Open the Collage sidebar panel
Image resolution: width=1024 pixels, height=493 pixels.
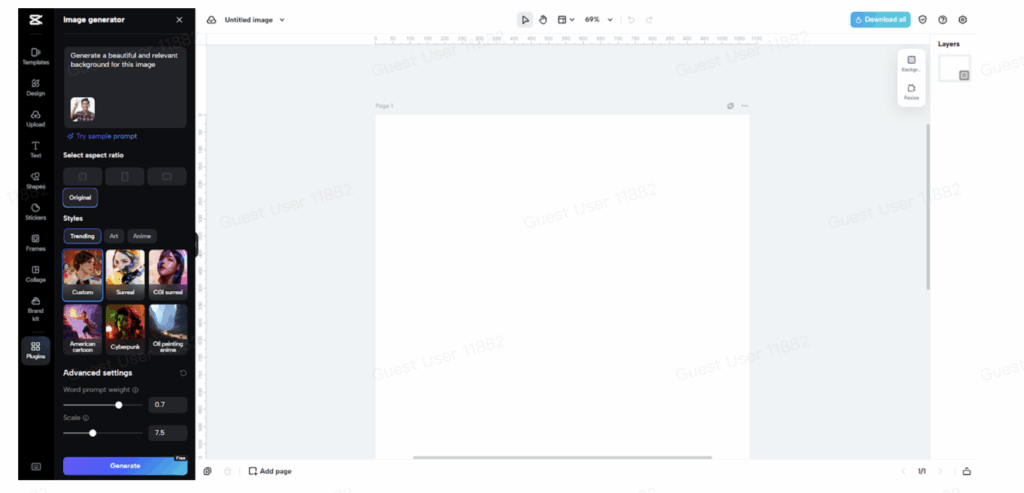[35, 273]
